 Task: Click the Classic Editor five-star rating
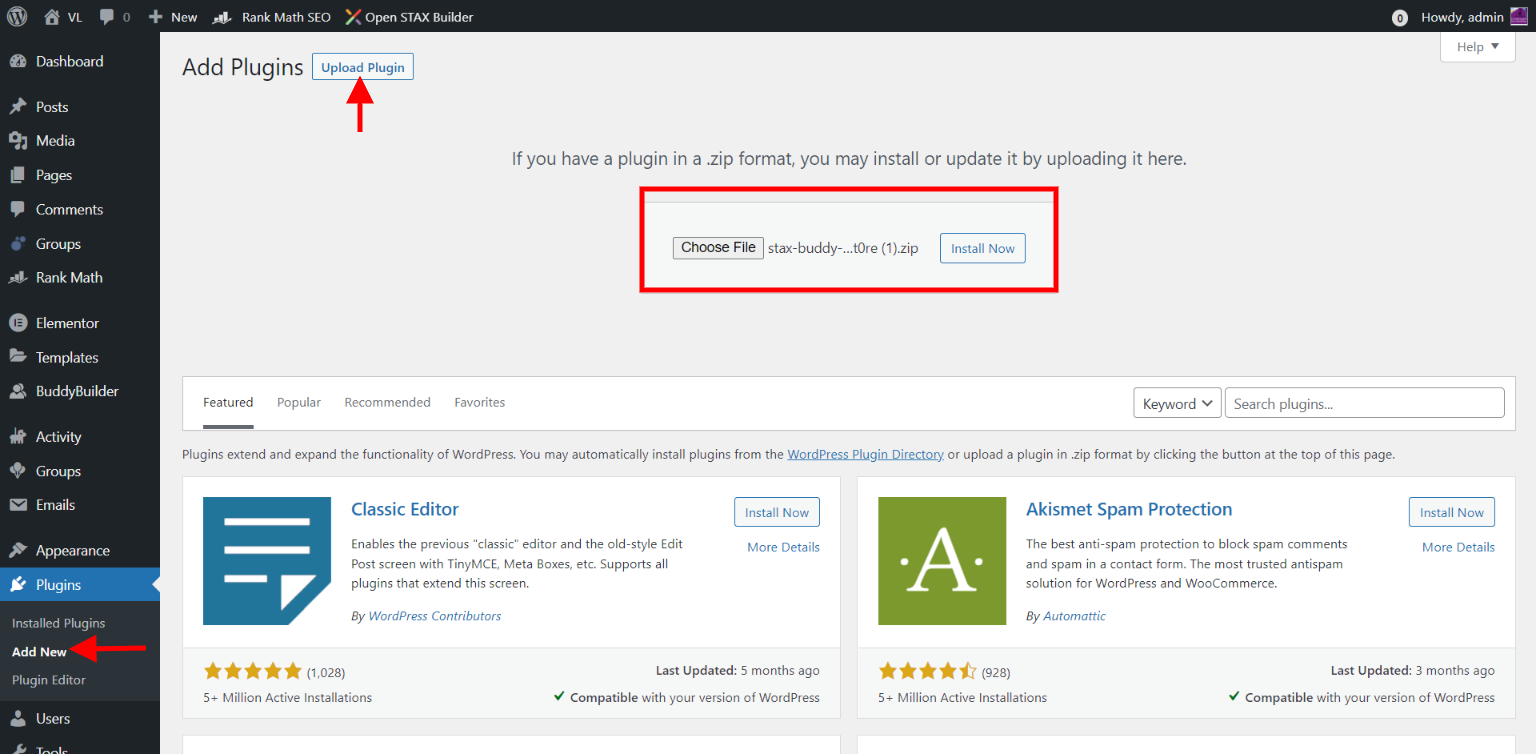pyautogui.click(x=252, y=671)
